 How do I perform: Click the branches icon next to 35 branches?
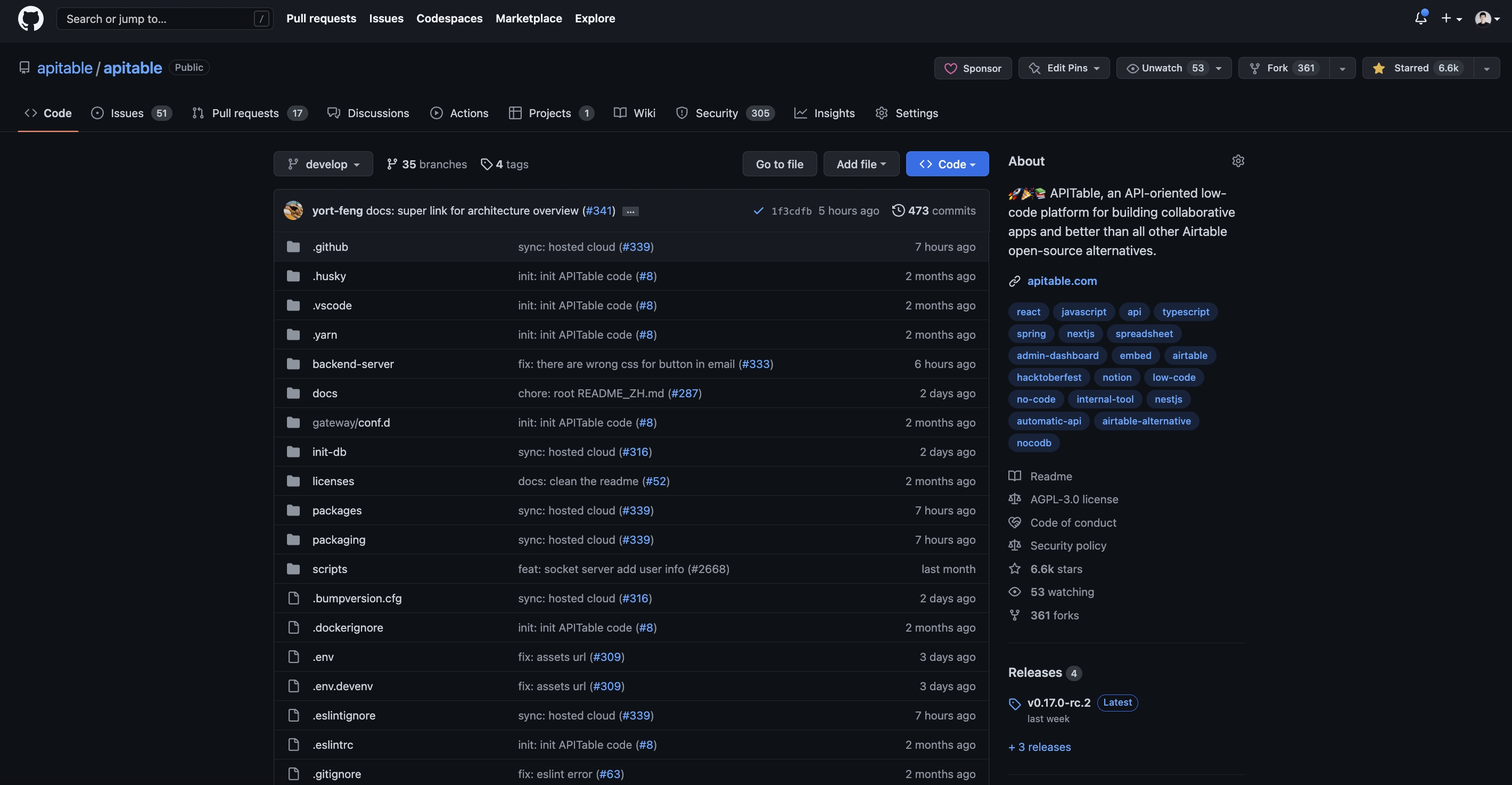click(x=392, y=165)
